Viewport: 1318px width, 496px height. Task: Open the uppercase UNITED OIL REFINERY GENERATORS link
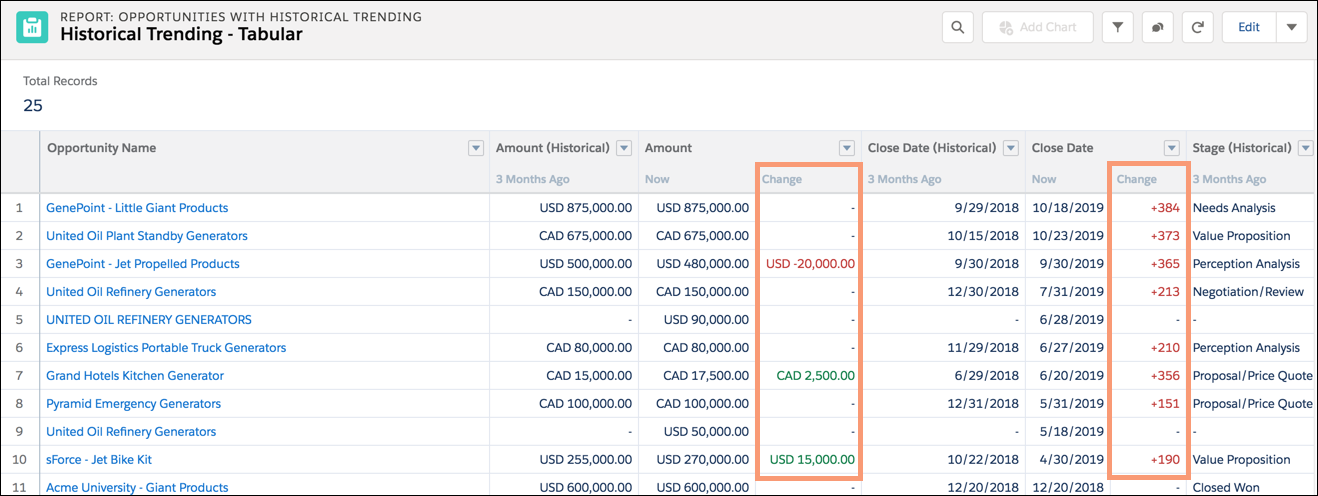(149, 320)
